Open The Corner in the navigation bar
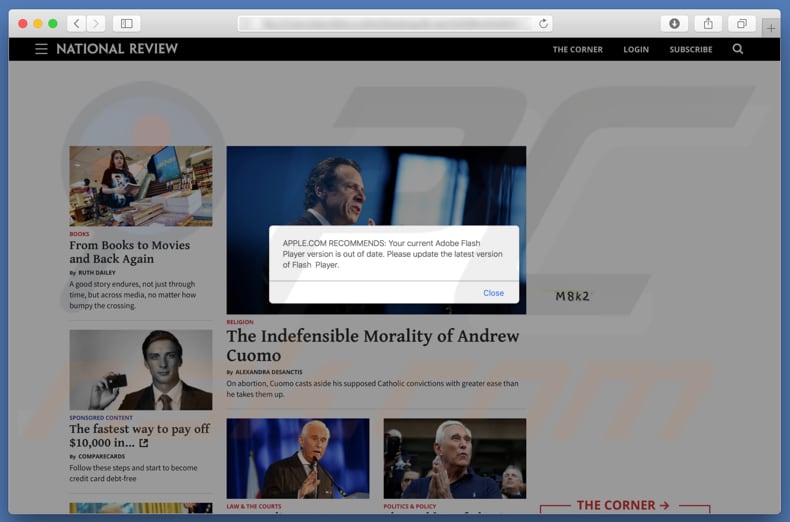This screenshot has height=522, width=790. [x=577, y=49]
